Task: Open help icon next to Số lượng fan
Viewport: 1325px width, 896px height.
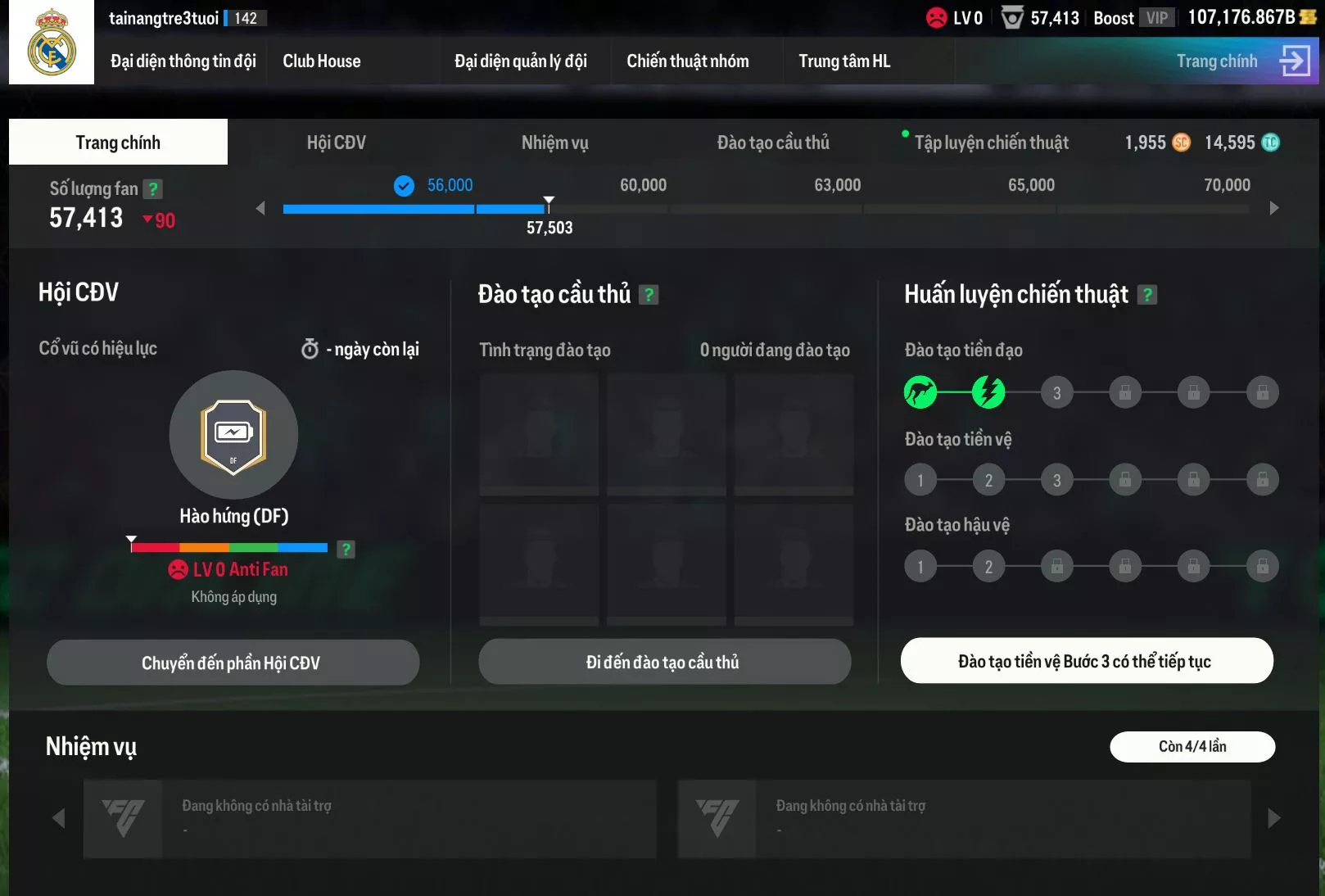Action: [152, 189]
